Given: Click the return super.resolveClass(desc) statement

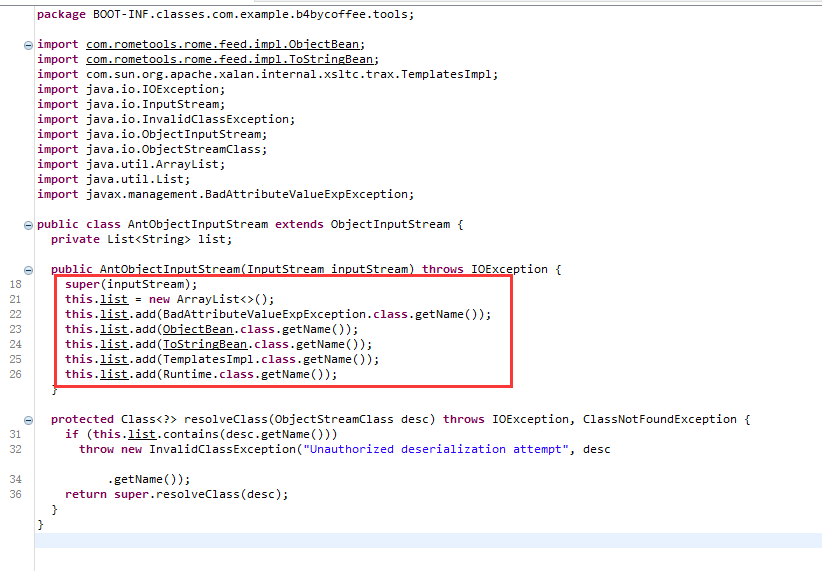Looking at the screenshot, I should pos(177,494).
